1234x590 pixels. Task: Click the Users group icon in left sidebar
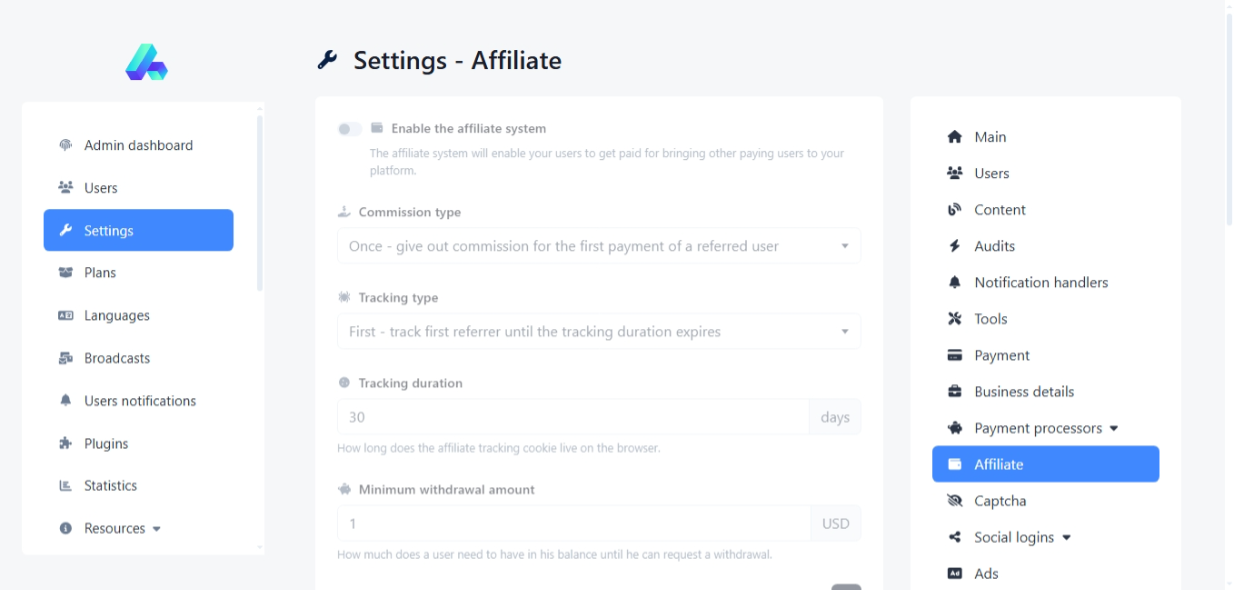coord(66,188)
